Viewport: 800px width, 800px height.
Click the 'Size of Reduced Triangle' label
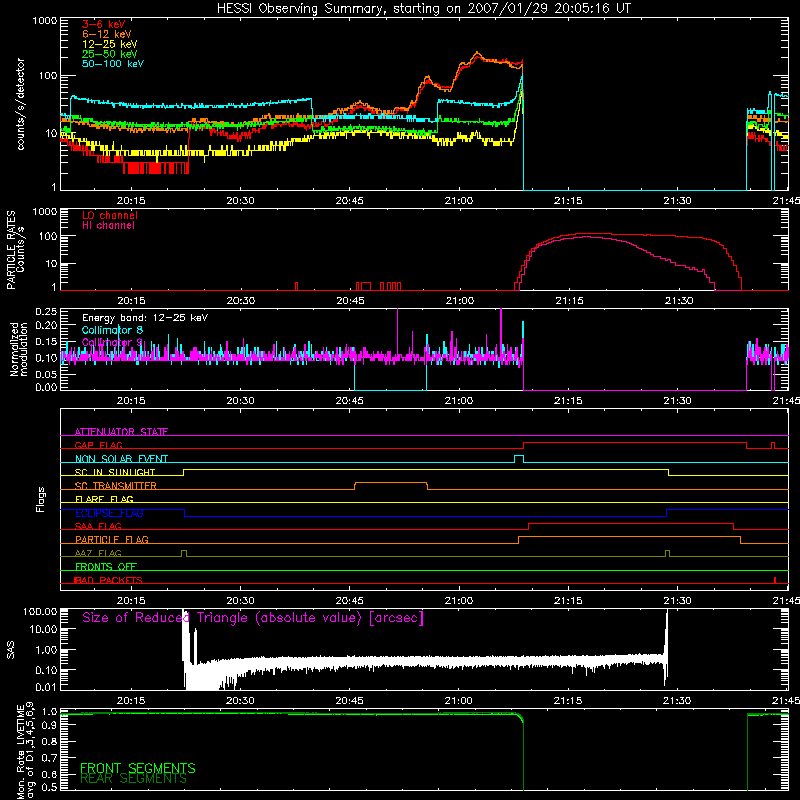[x=253, y=618]
